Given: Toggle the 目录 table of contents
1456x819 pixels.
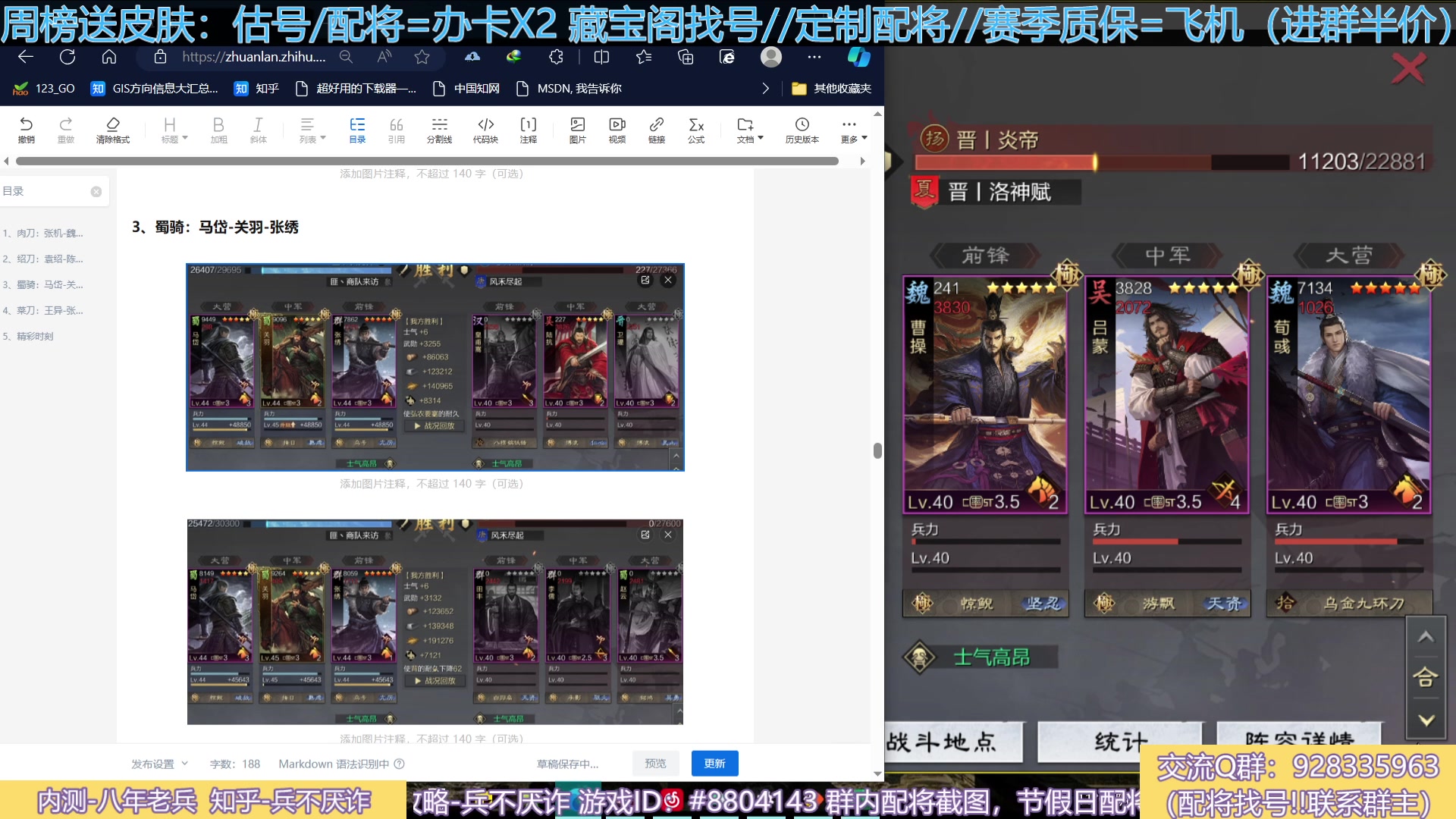Looking at the screenshot, I should (x=357, y=130).
